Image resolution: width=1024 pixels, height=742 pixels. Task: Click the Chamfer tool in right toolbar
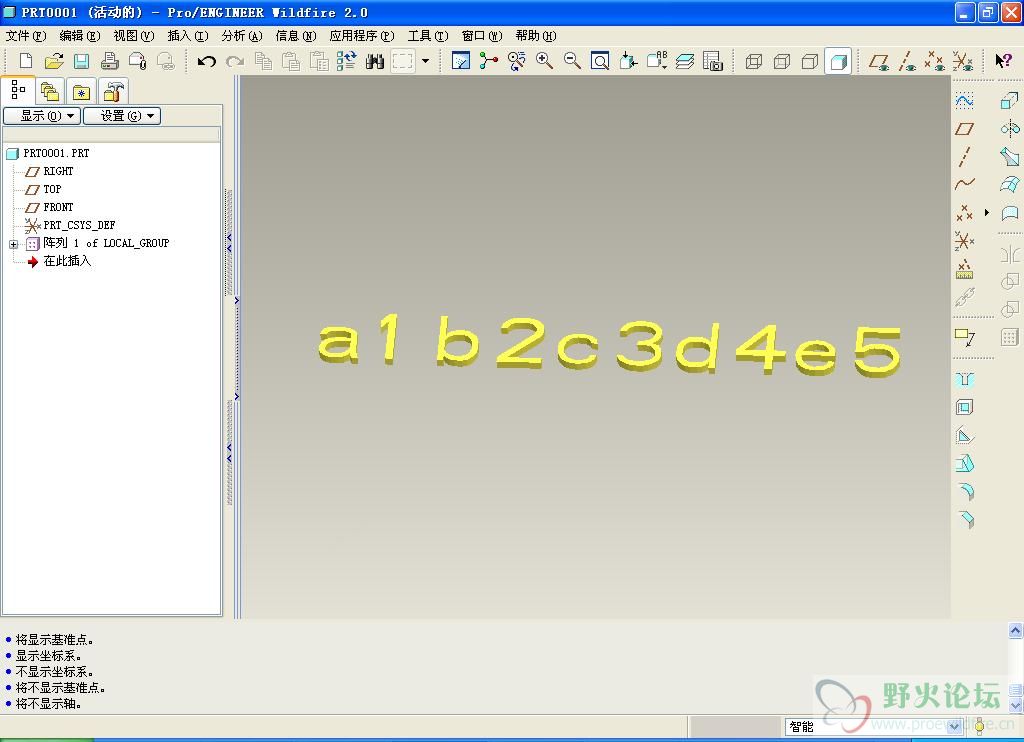[965, 519]
